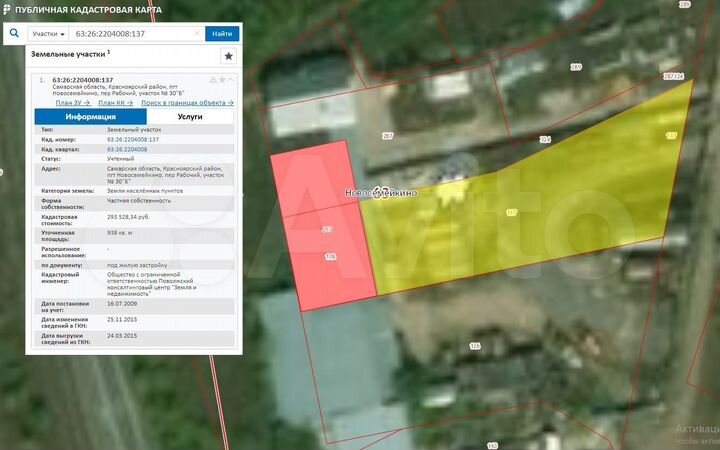Collapse the result with chevron arrow
The height and width of the screenshot is (450, 720).
[231, 79]
